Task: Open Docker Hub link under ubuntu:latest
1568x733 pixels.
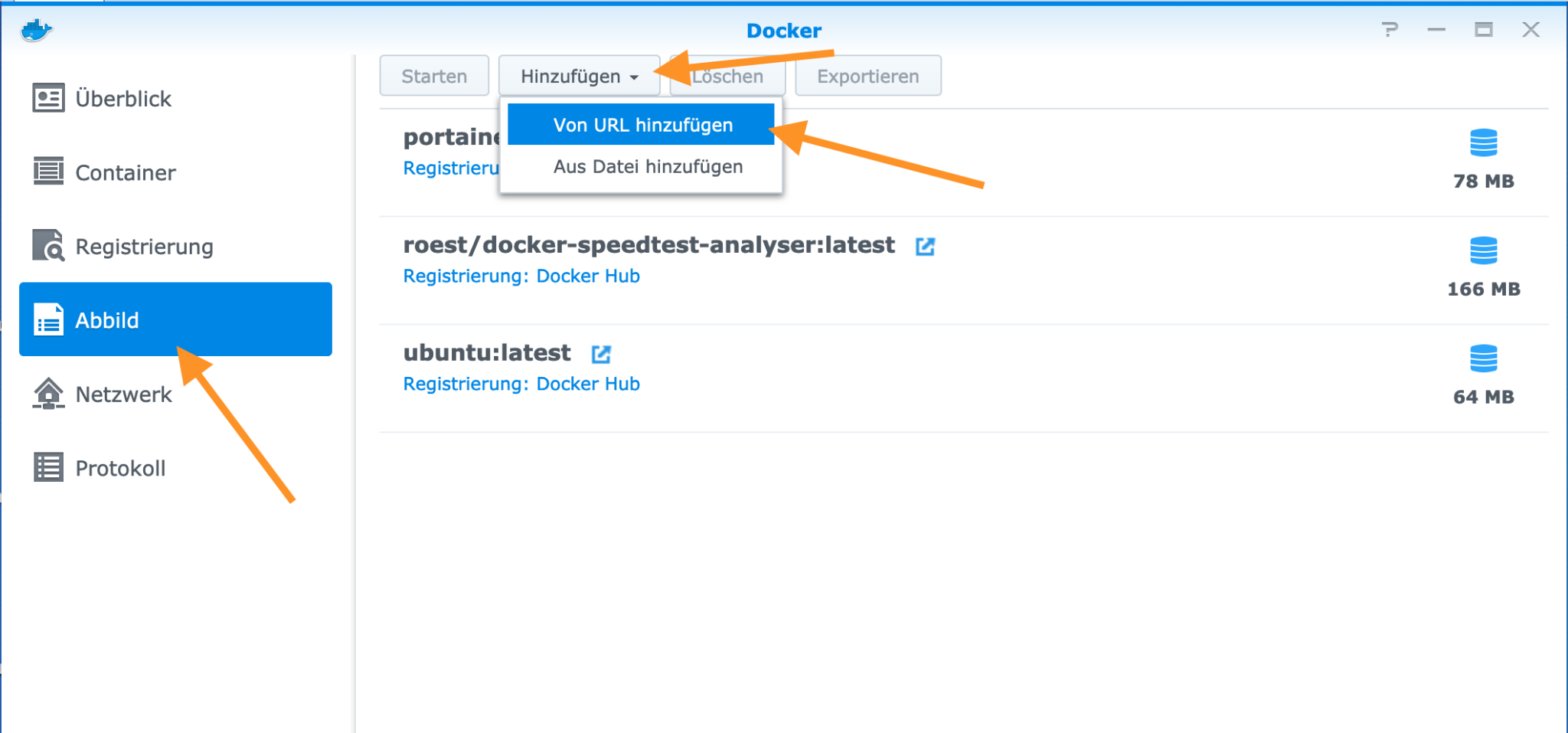Action: pyautogui.click(x=588, y=384)
